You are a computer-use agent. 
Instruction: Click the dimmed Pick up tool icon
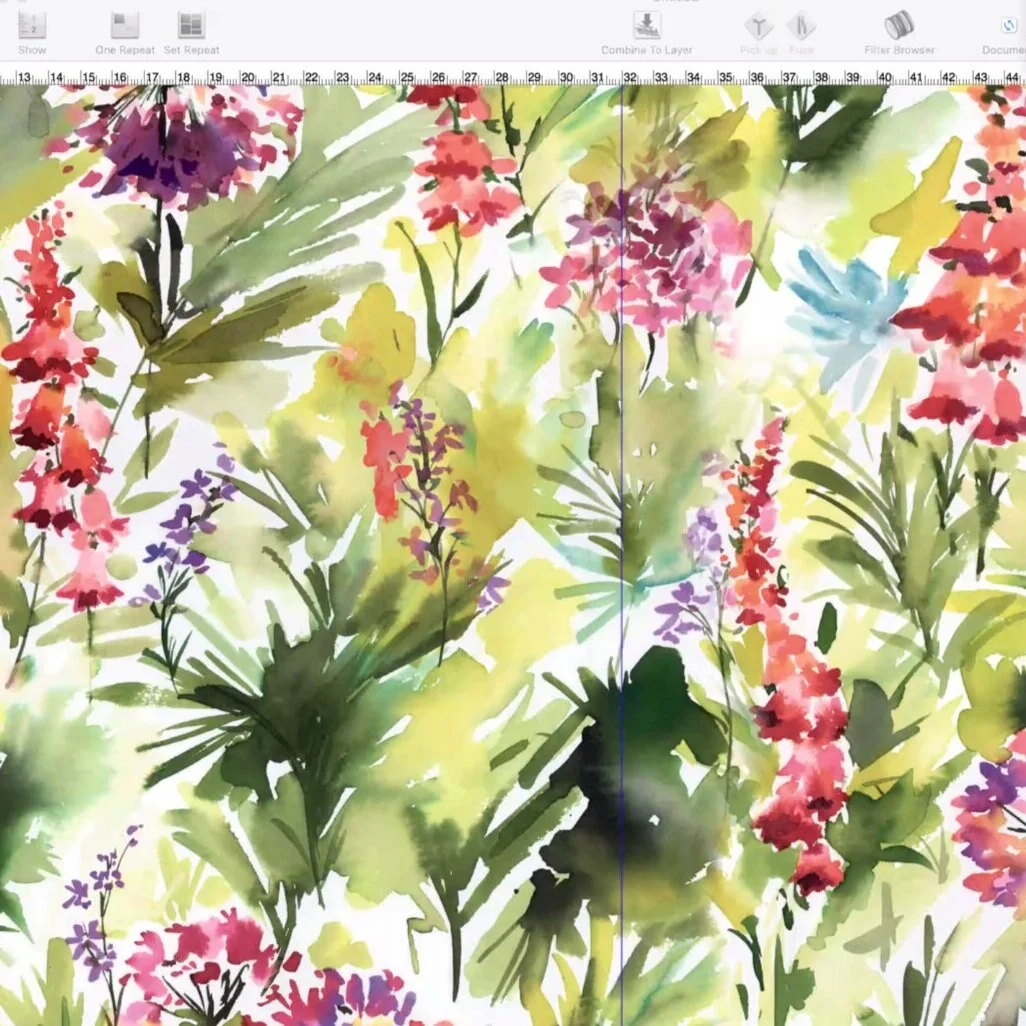tap(758, 27)
